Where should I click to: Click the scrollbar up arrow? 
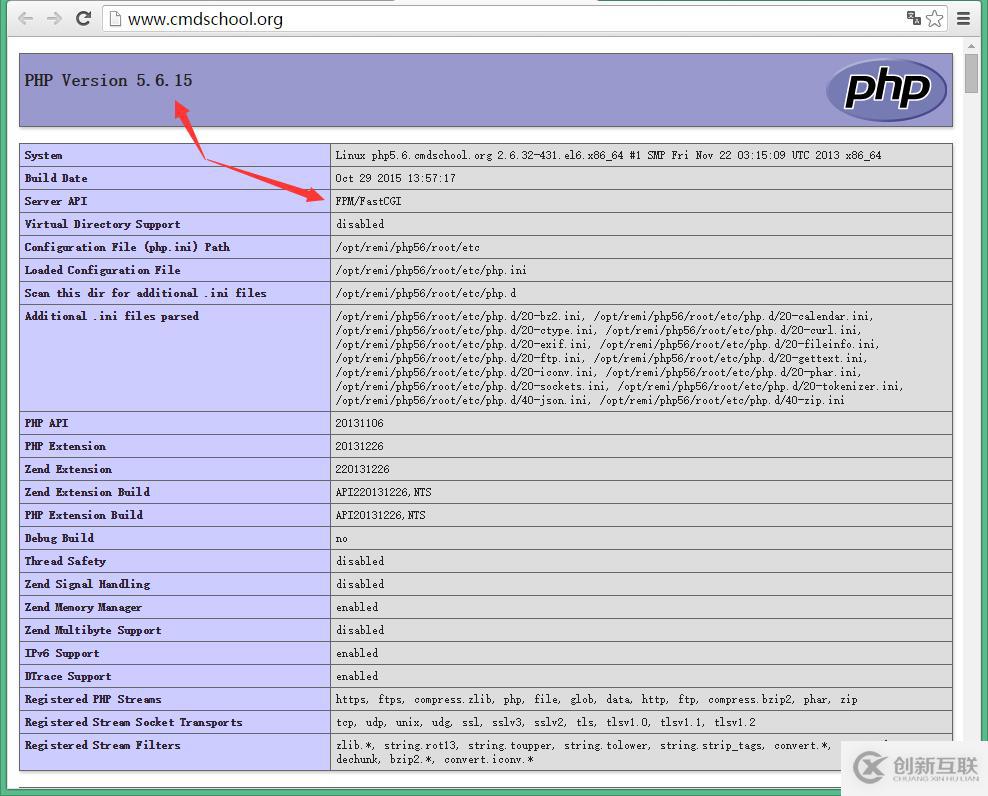[970, 44]
